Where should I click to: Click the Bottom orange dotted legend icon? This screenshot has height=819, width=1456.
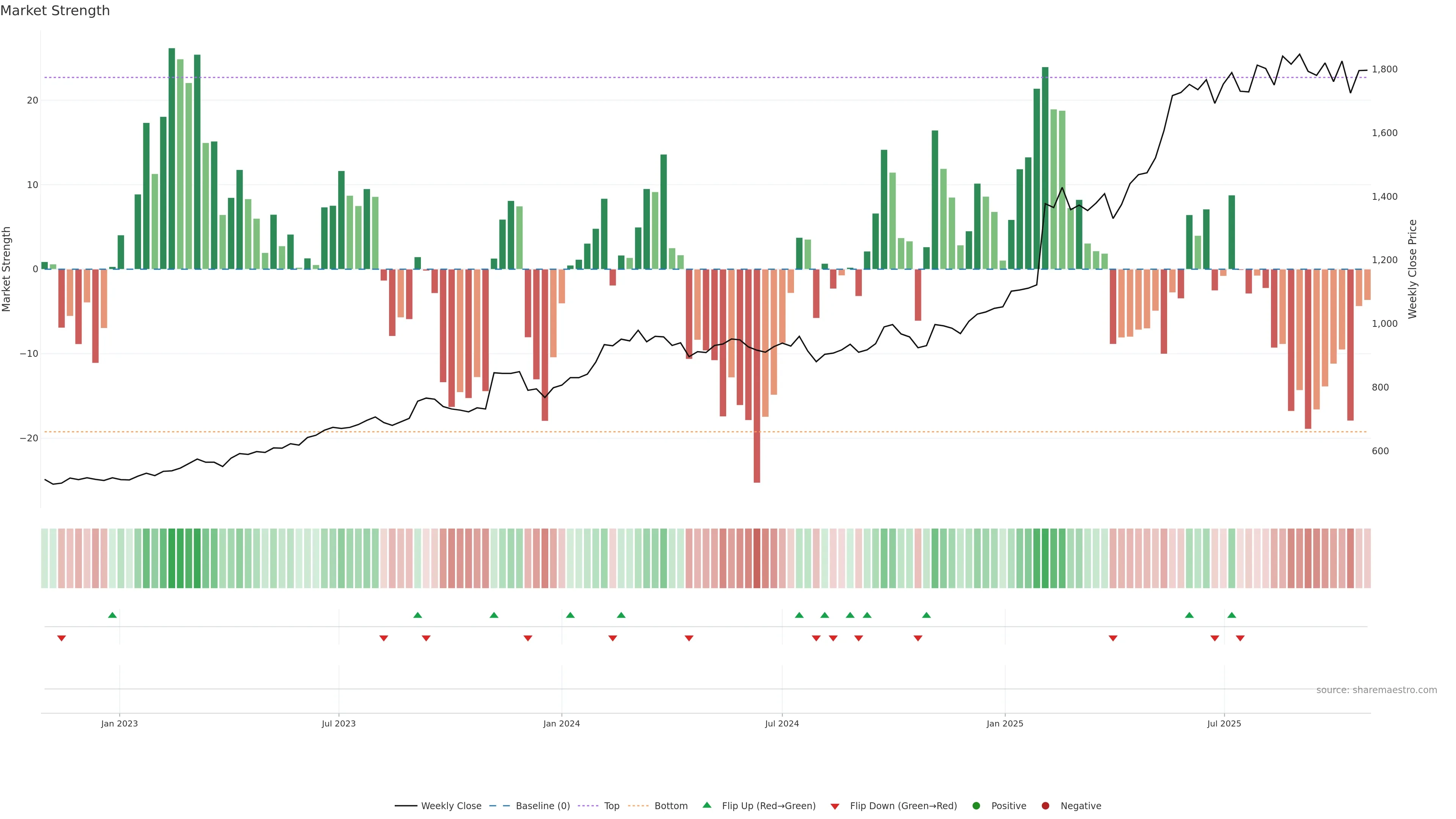tap(638, 806)
